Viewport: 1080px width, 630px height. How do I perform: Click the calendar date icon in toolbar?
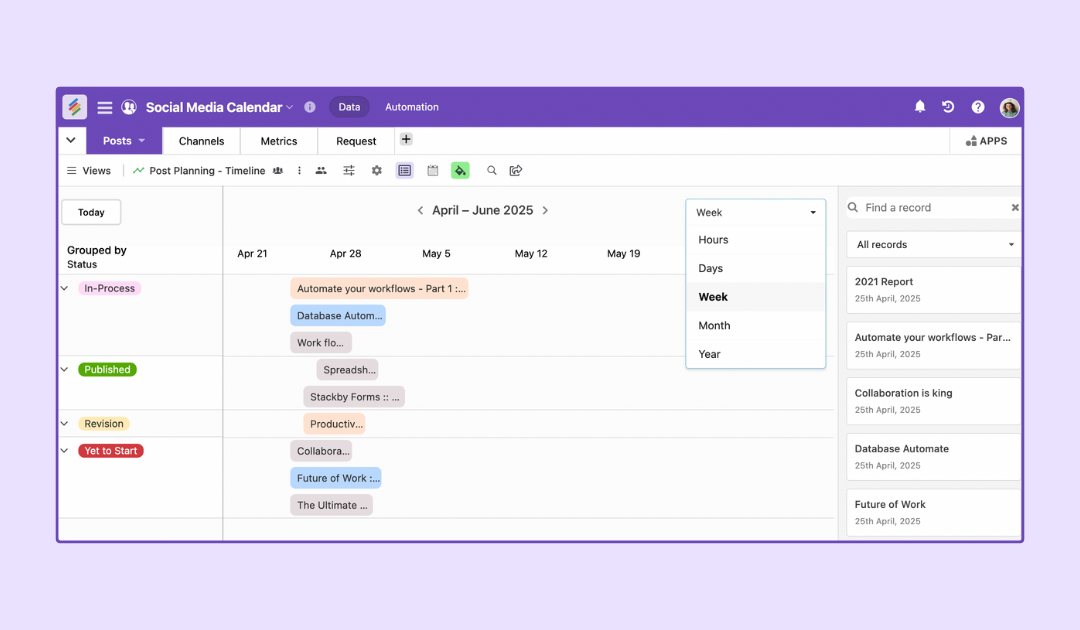coord(433,171)
